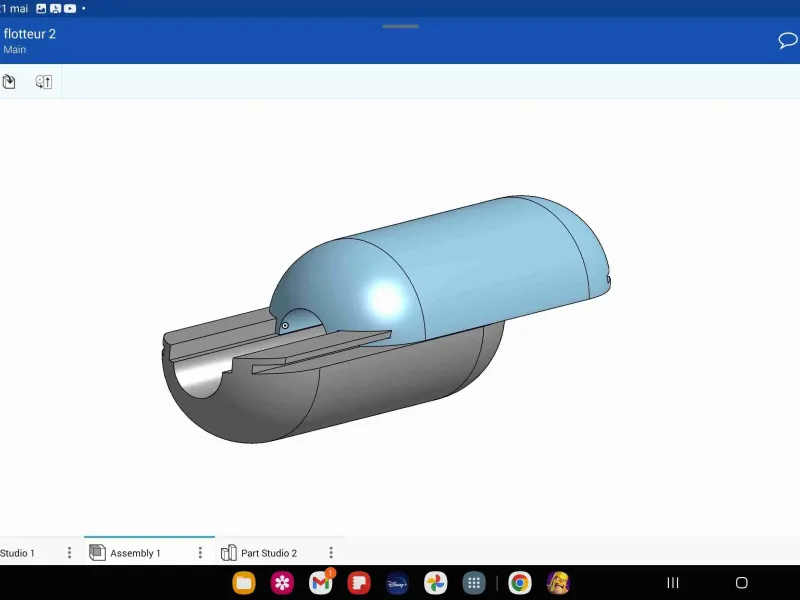Tap the YouTube notification status icon
This screenshot has height=600, width=800.
point(70,9)
